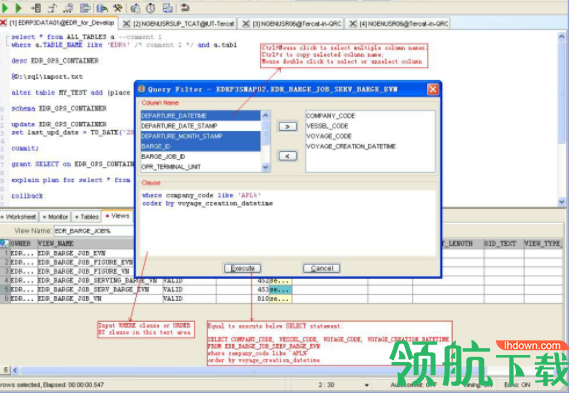The height and width of the screenshot is (393, 569).
Task: Sort by VIEW_NAME column header
Action: pyautogui.click(x=86, y=243)
